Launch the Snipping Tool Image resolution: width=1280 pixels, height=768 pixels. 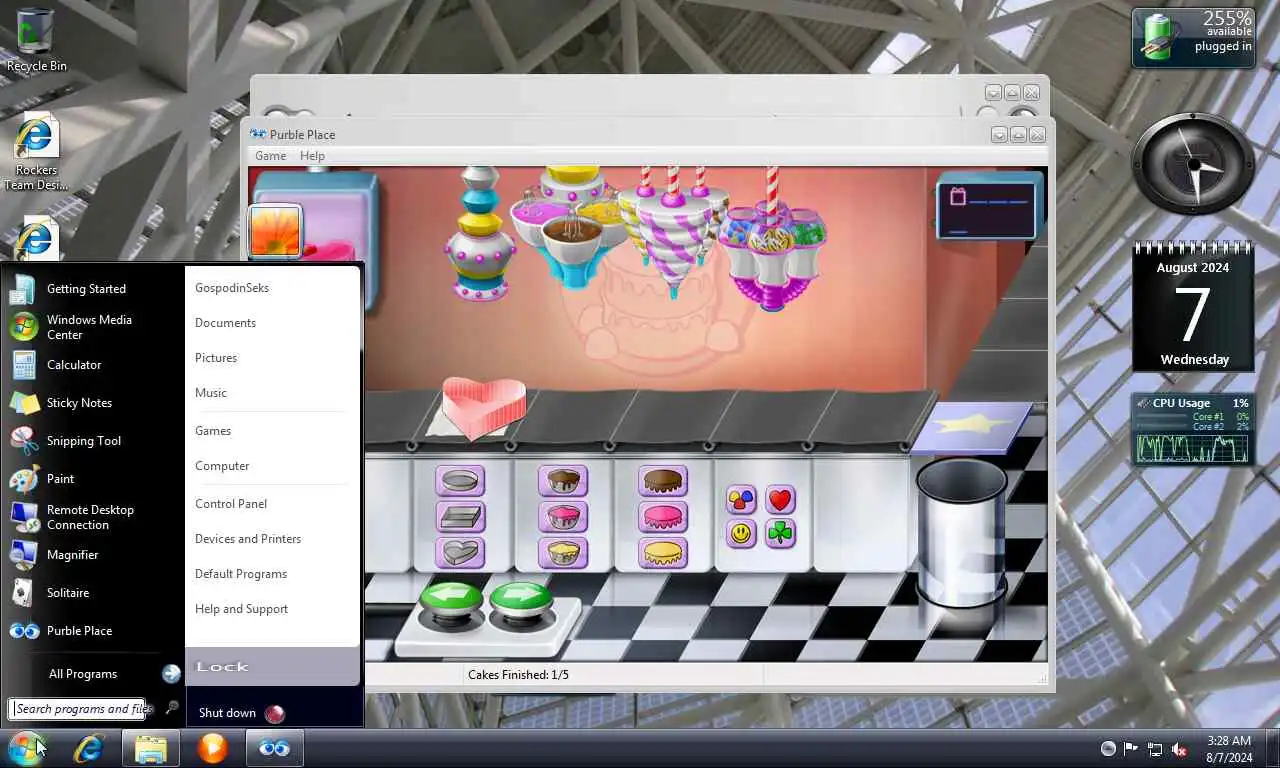(x=93, y=441)
